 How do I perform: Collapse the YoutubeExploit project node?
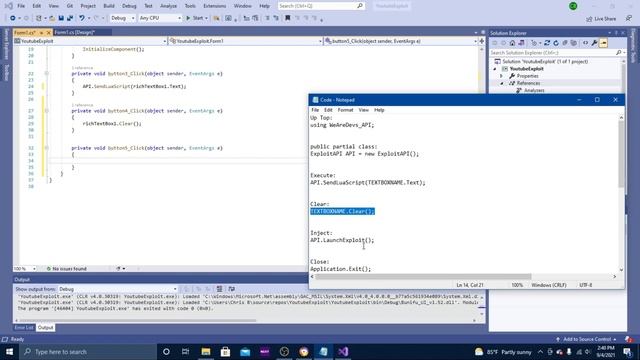[x=495, y=69]
